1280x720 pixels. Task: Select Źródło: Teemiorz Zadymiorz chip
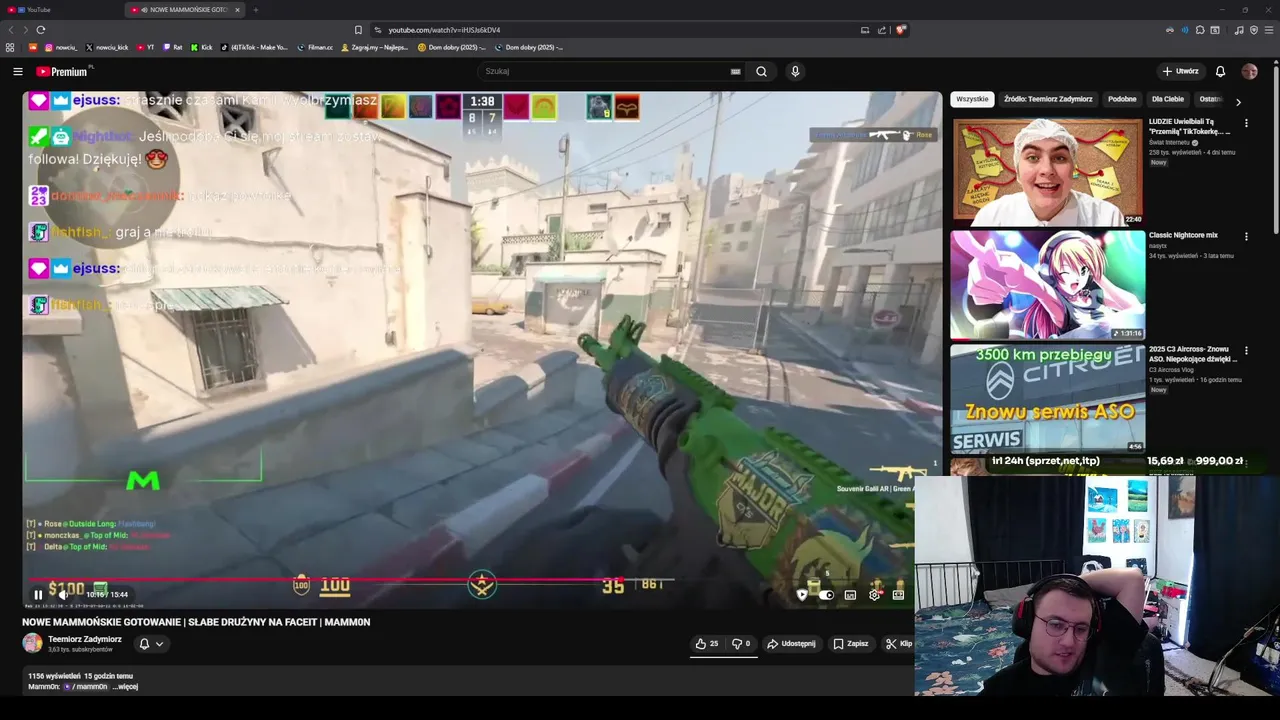click(1048, 99)
